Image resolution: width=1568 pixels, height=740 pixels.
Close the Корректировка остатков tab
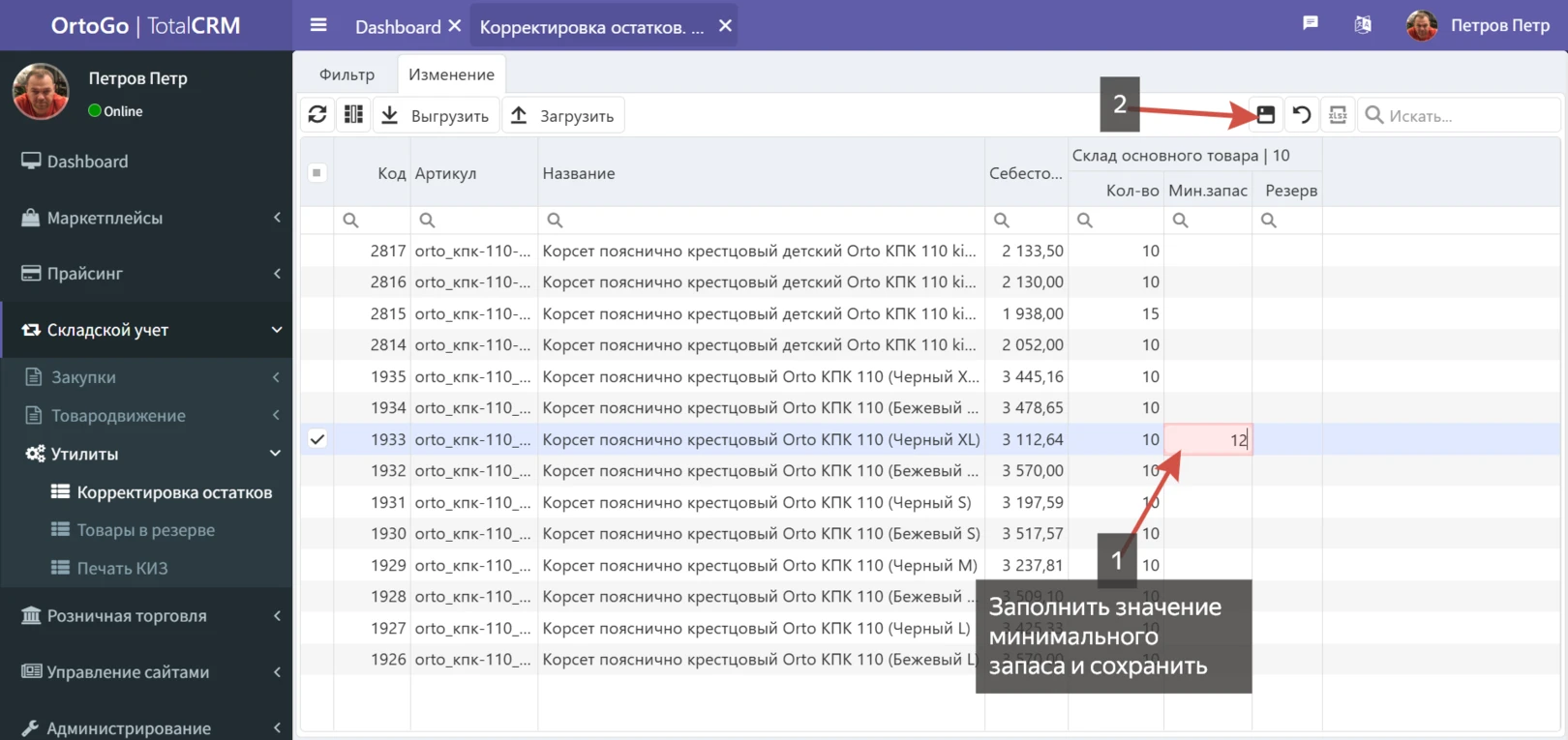click(725, 26)
